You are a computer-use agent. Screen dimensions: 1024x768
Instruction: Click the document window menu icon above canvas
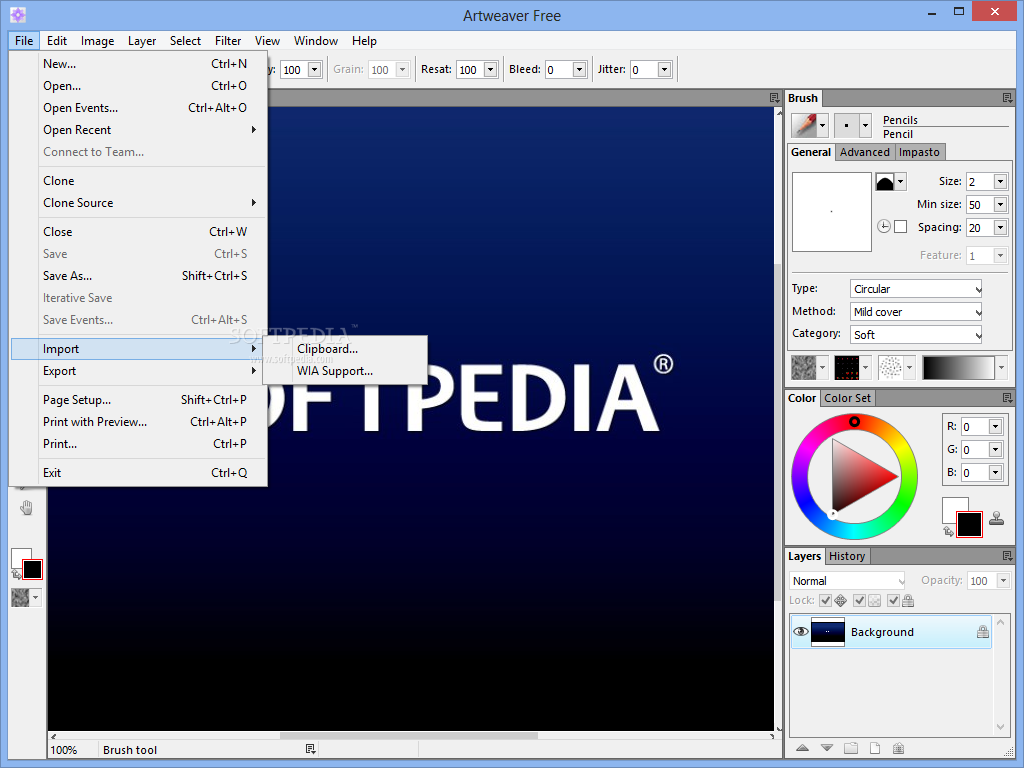coord(775,98)
